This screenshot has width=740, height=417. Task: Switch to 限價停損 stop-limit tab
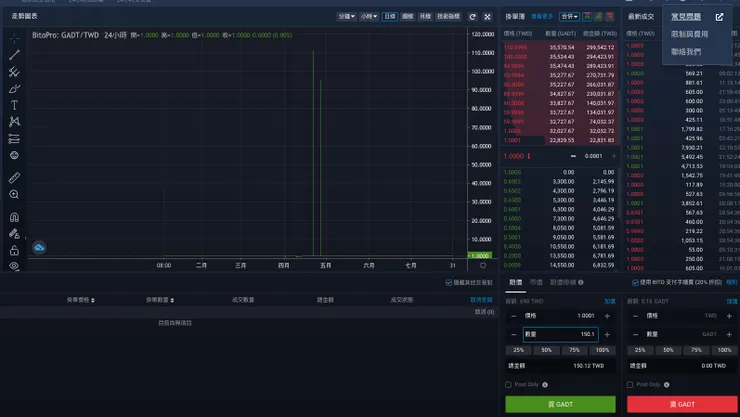pos(563,283)
